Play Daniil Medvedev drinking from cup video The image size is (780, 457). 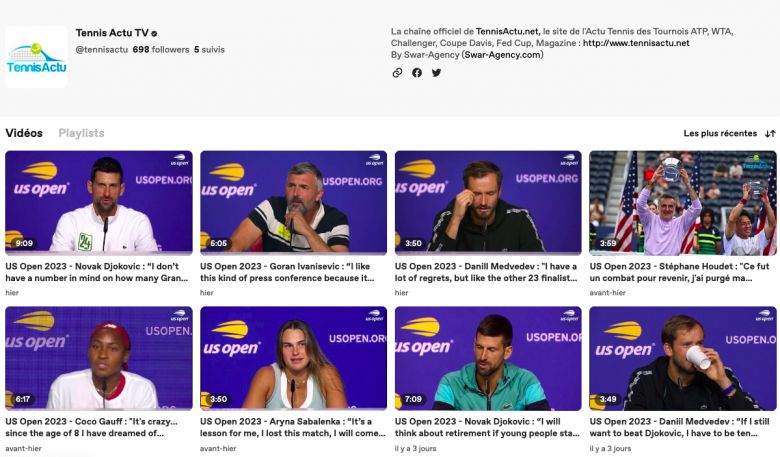682,357
